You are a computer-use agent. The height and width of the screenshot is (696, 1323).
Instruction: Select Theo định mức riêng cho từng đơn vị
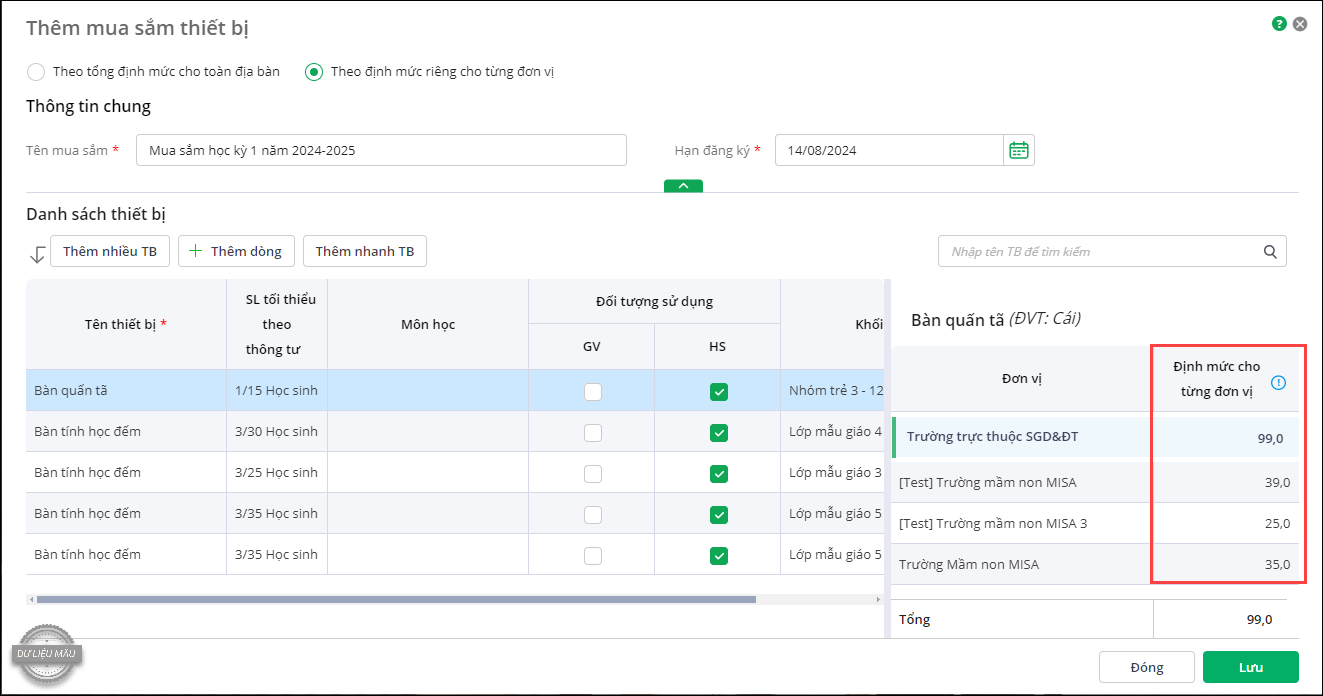[314, 72]
